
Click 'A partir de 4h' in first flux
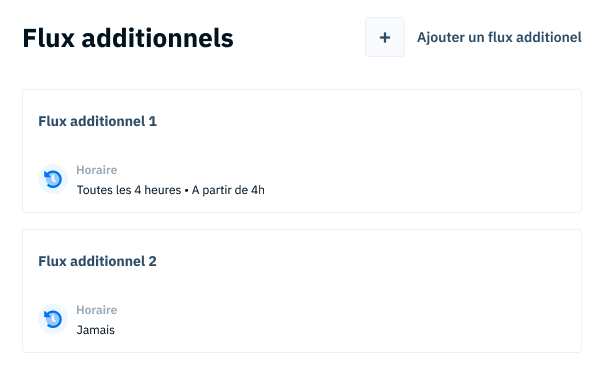tap(228, 190)
